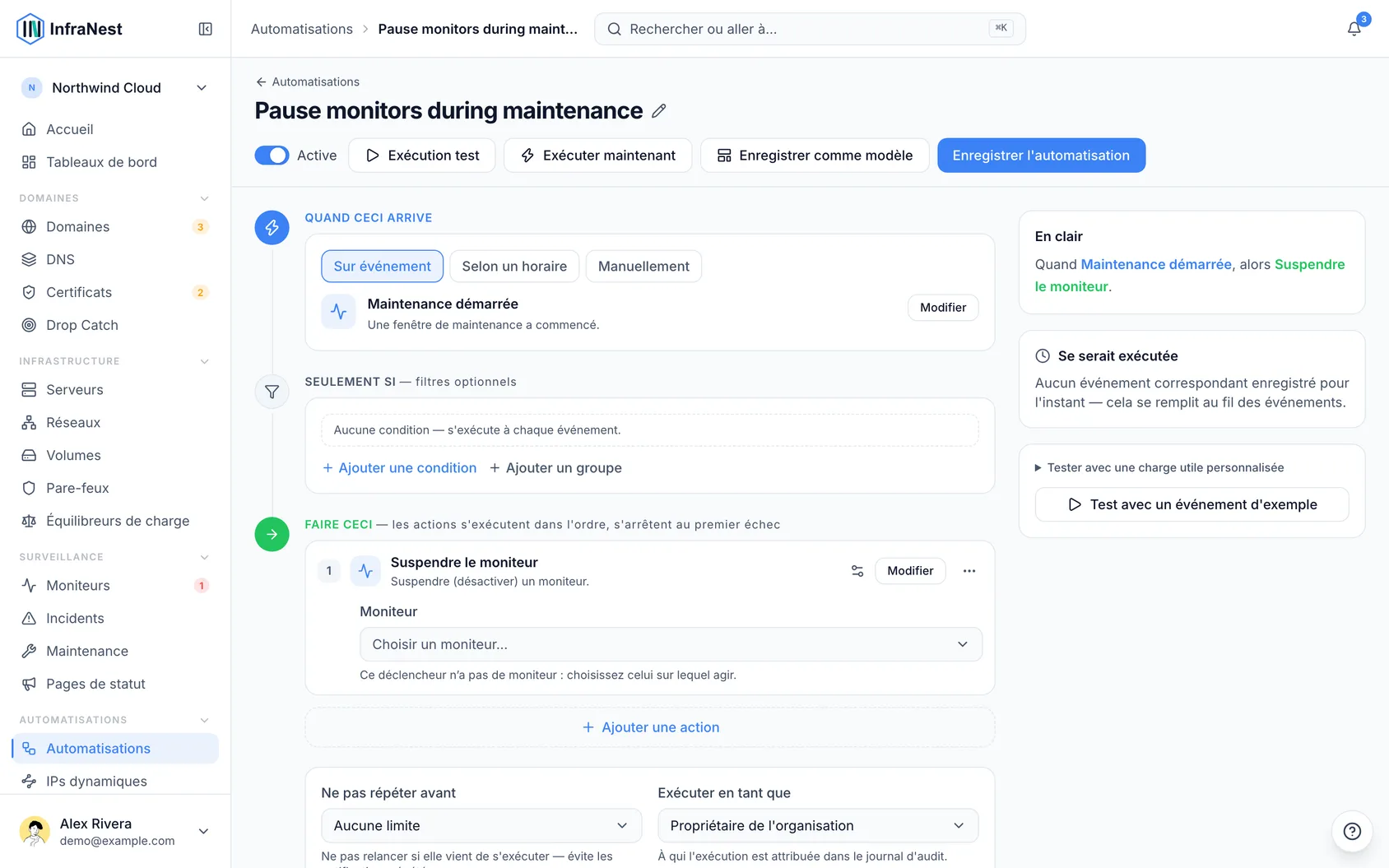Go to Accueil in sidebar

(115, 129)
